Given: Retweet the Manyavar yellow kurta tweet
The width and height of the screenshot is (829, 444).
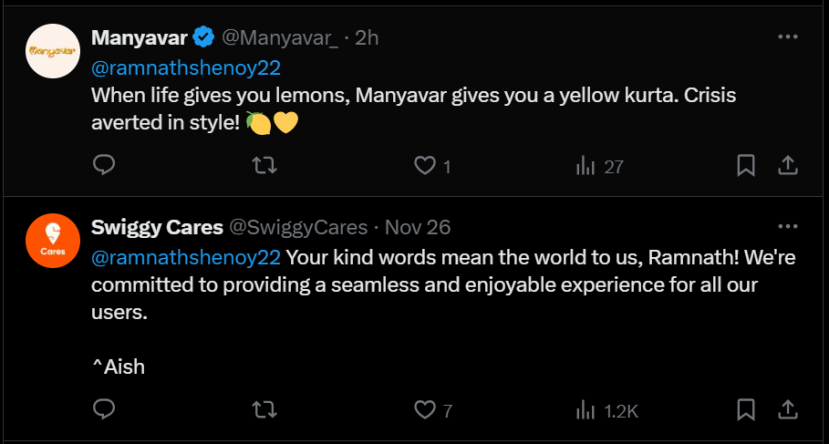Looking at the screenshot, I should click(x=263, y=165).
